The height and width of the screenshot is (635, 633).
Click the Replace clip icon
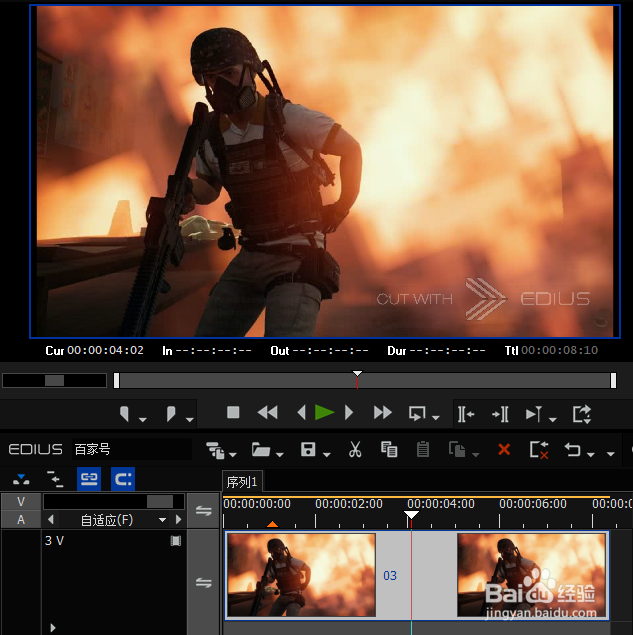click(x=457, y=450)
